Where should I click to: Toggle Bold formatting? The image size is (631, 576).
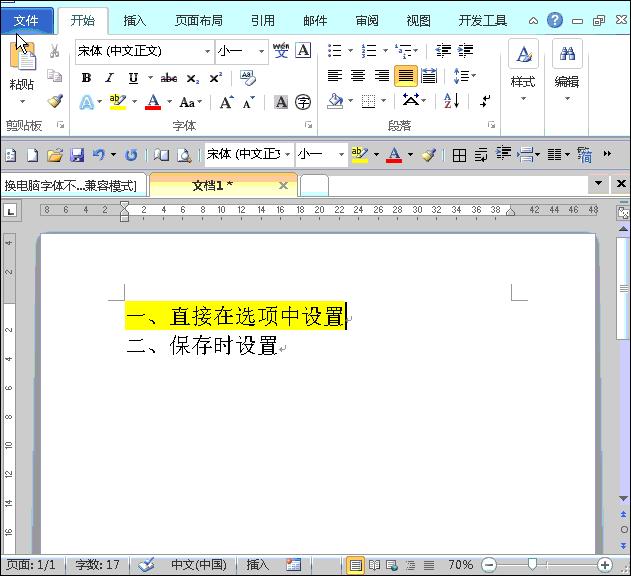pyautogui.click(x=86, y=77)
